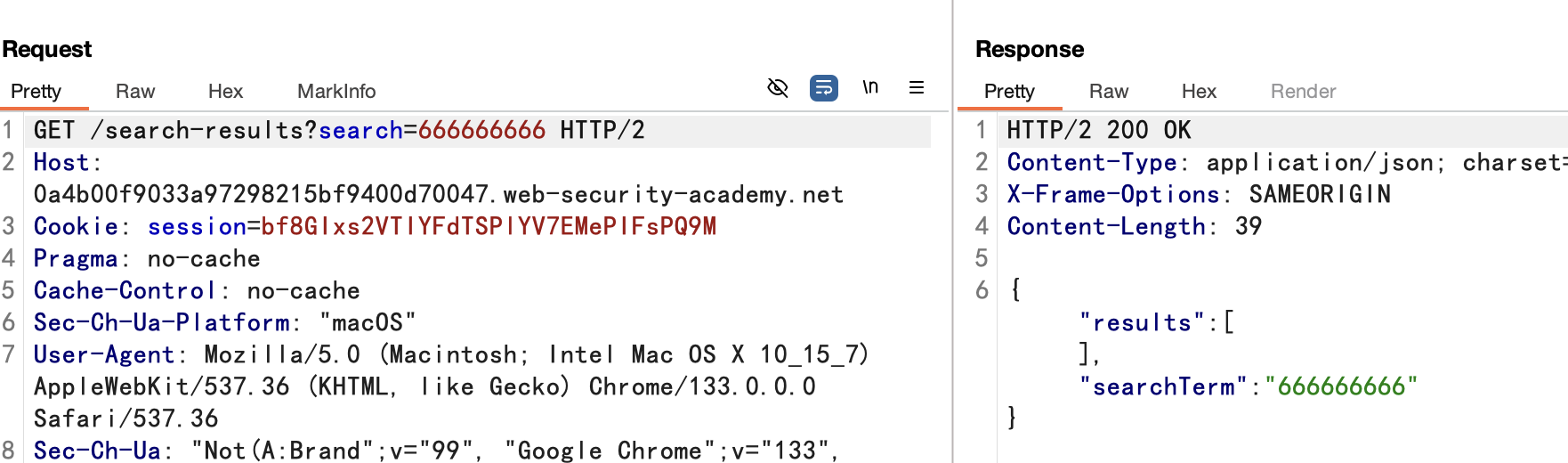Open the Response Render tab
Screen dimensions: 1568x463
pos(1303,91)
